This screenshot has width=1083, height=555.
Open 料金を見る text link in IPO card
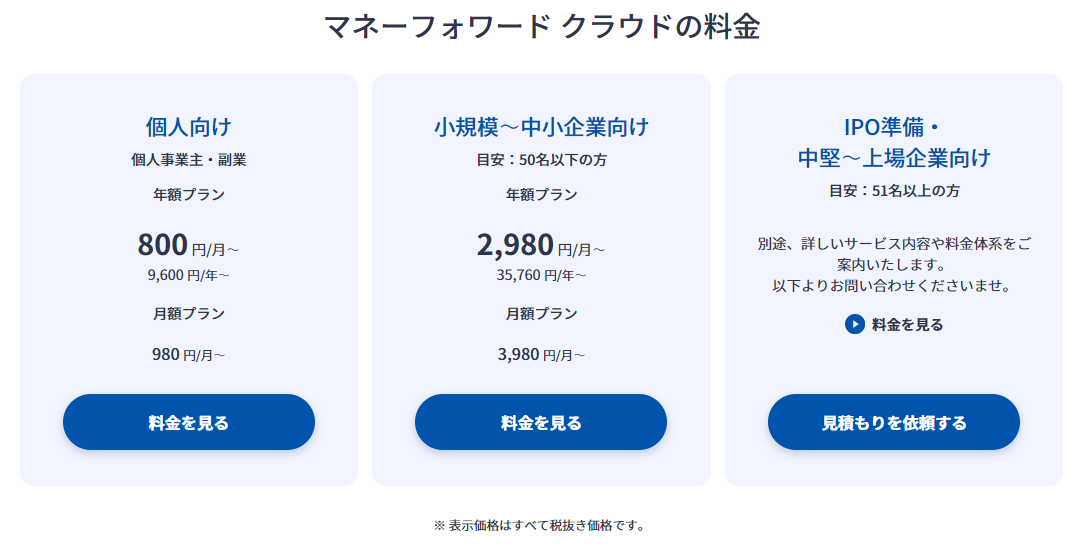[907, 324]
